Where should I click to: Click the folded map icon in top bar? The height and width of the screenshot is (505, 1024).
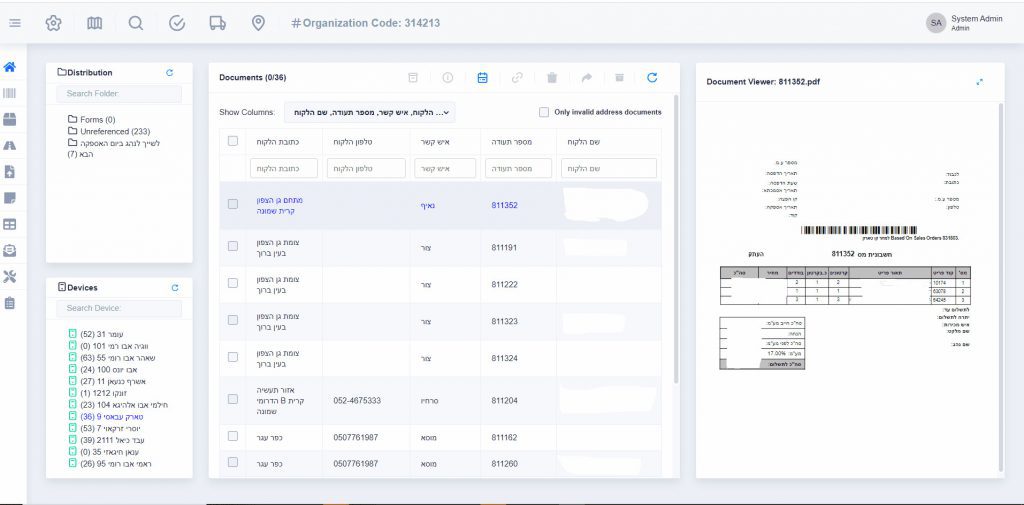pyautogui.click(x=94, y=23)
